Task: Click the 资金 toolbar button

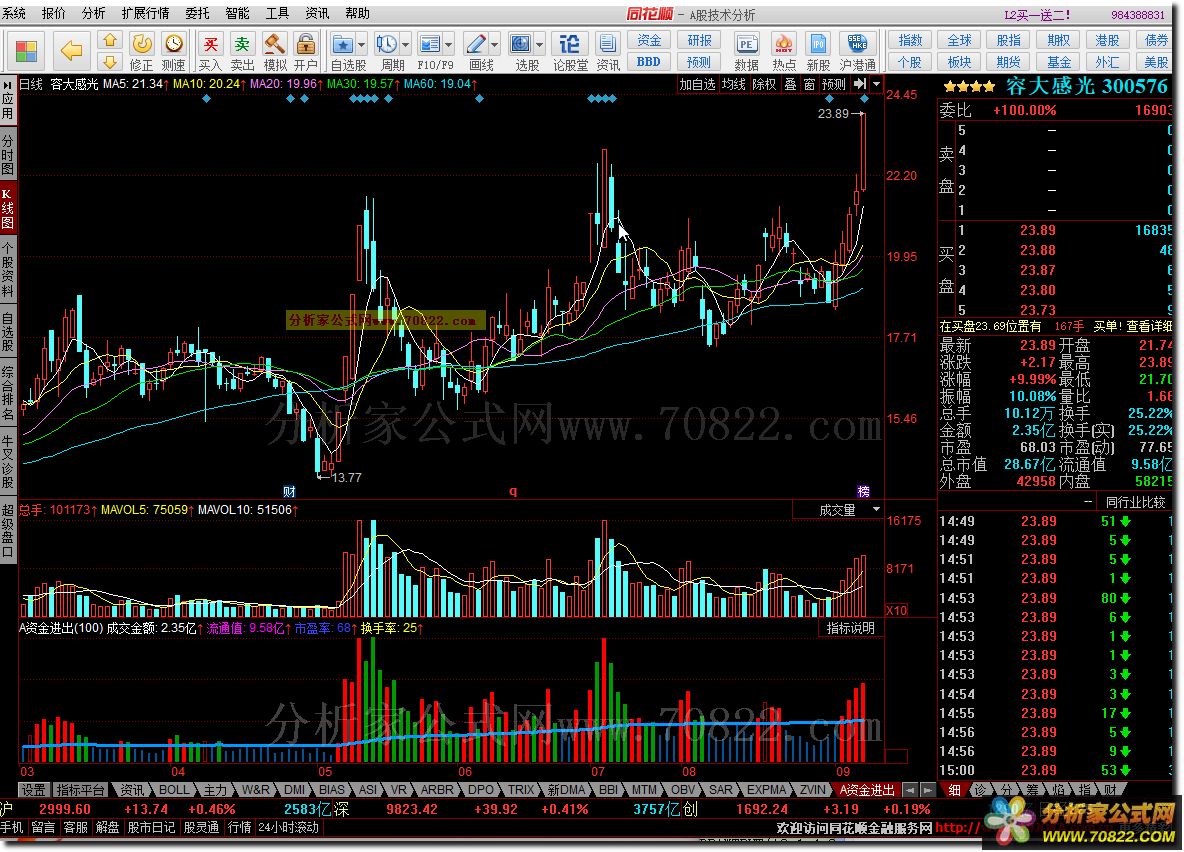Action: [x=649, y=41]
